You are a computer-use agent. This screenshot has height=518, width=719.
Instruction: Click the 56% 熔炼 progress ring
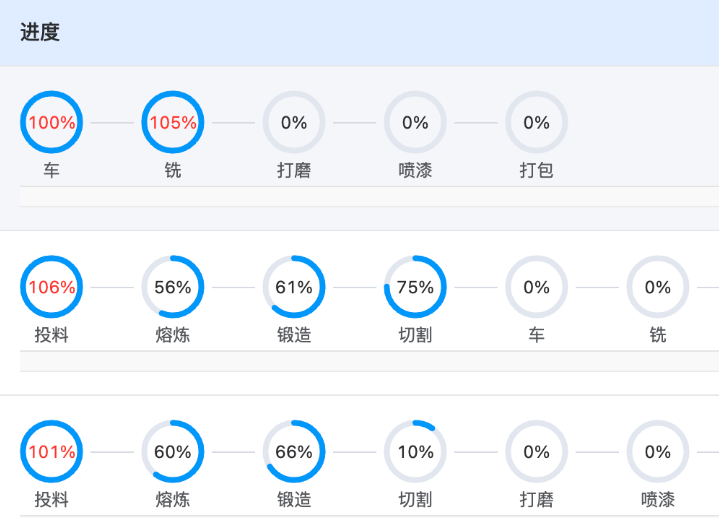tap(173, 287)
